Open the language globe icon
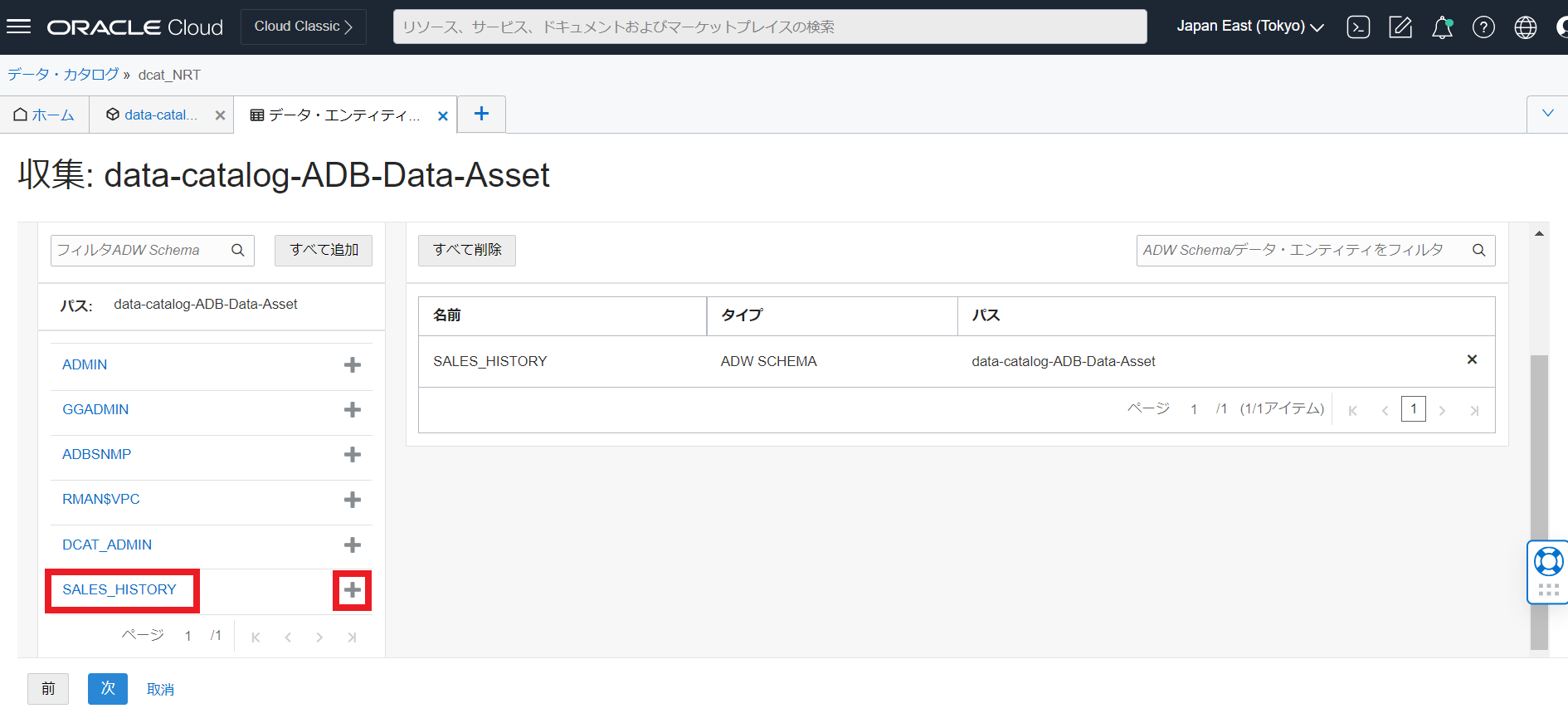The image size is (1568, 723). point(1525,27)
